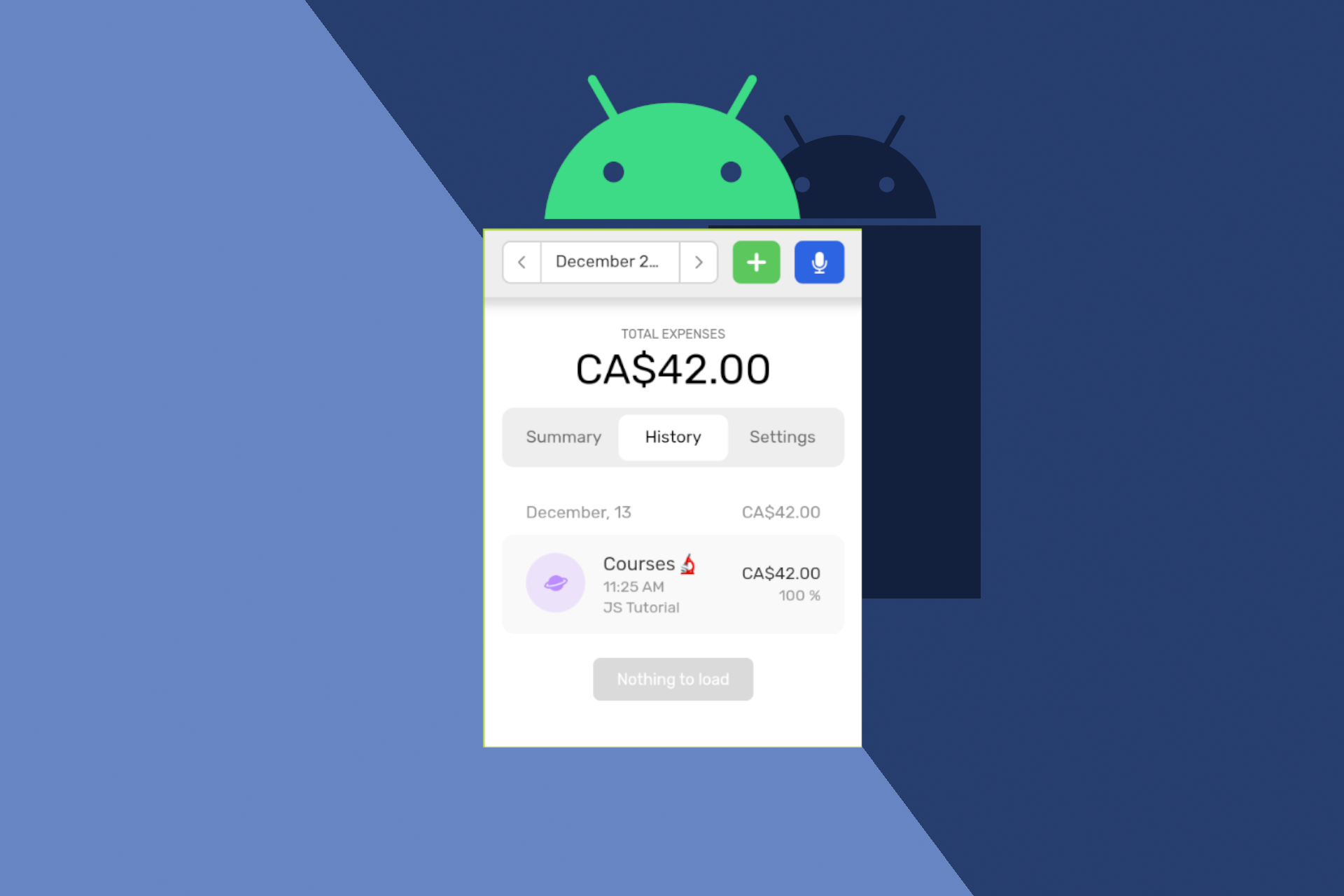Tap the December 13 date header row
Viewport: 1344px width, 896px height.
[673, 510]
